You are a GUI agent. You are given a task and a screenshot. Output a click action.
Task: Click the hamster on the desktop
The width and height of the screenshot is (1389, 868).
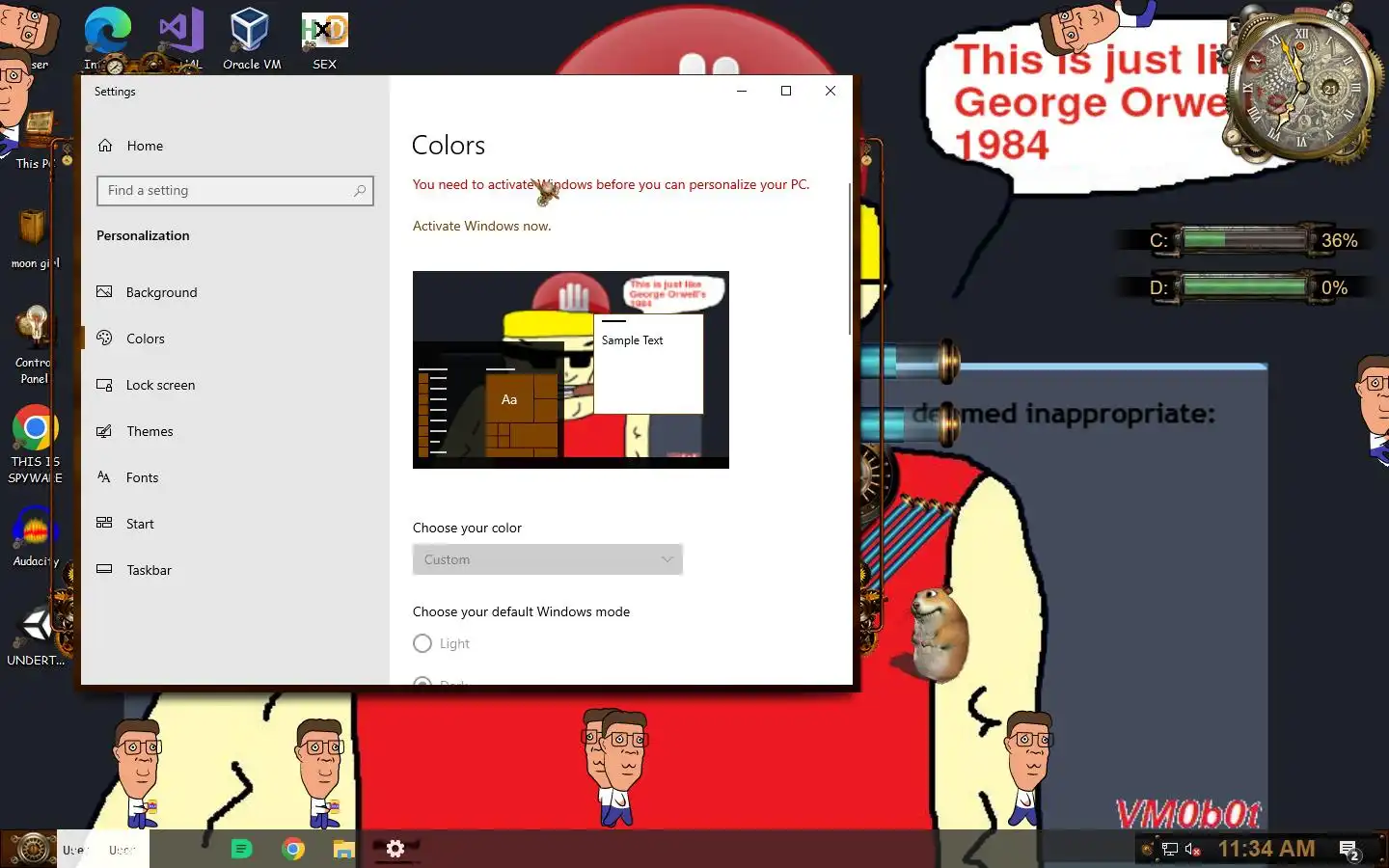pyautogui.click(x=939, y=634)
